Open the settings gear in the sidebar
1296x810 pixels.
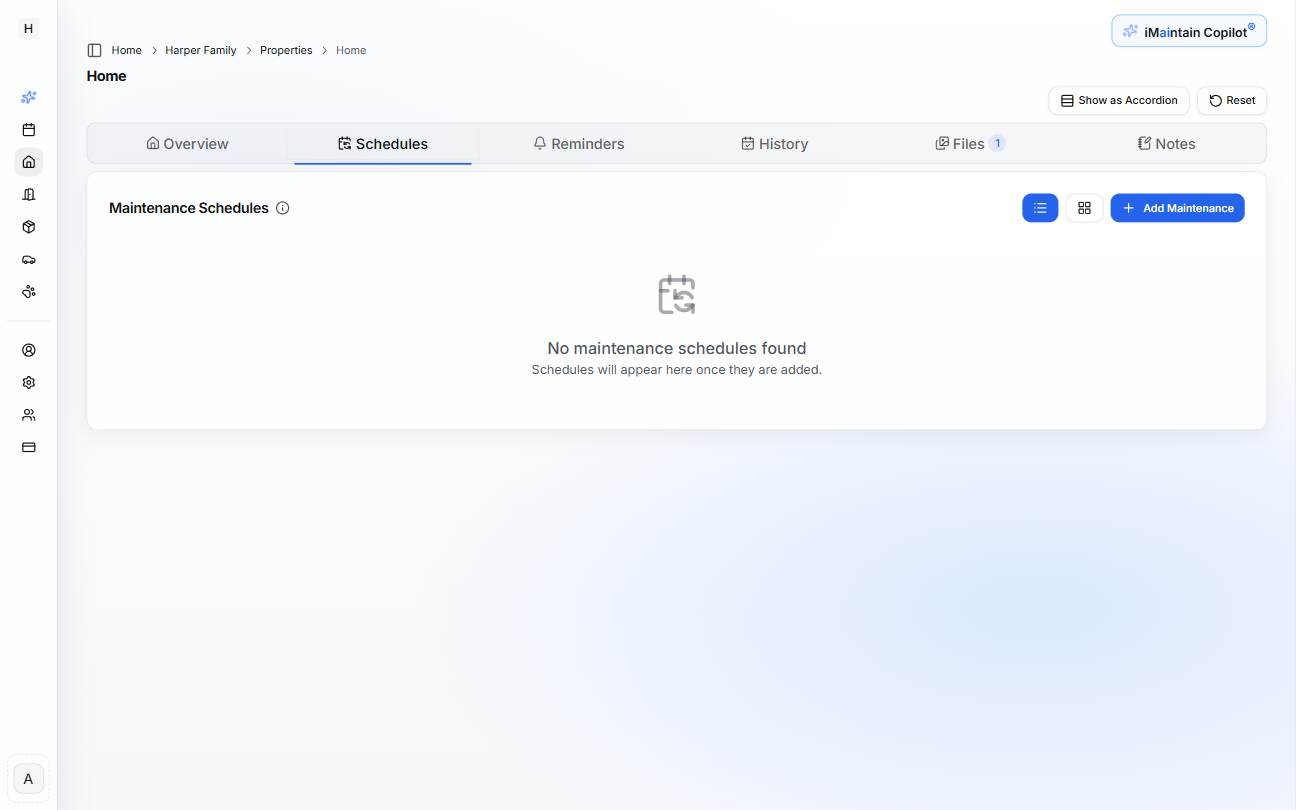[28, 382]
